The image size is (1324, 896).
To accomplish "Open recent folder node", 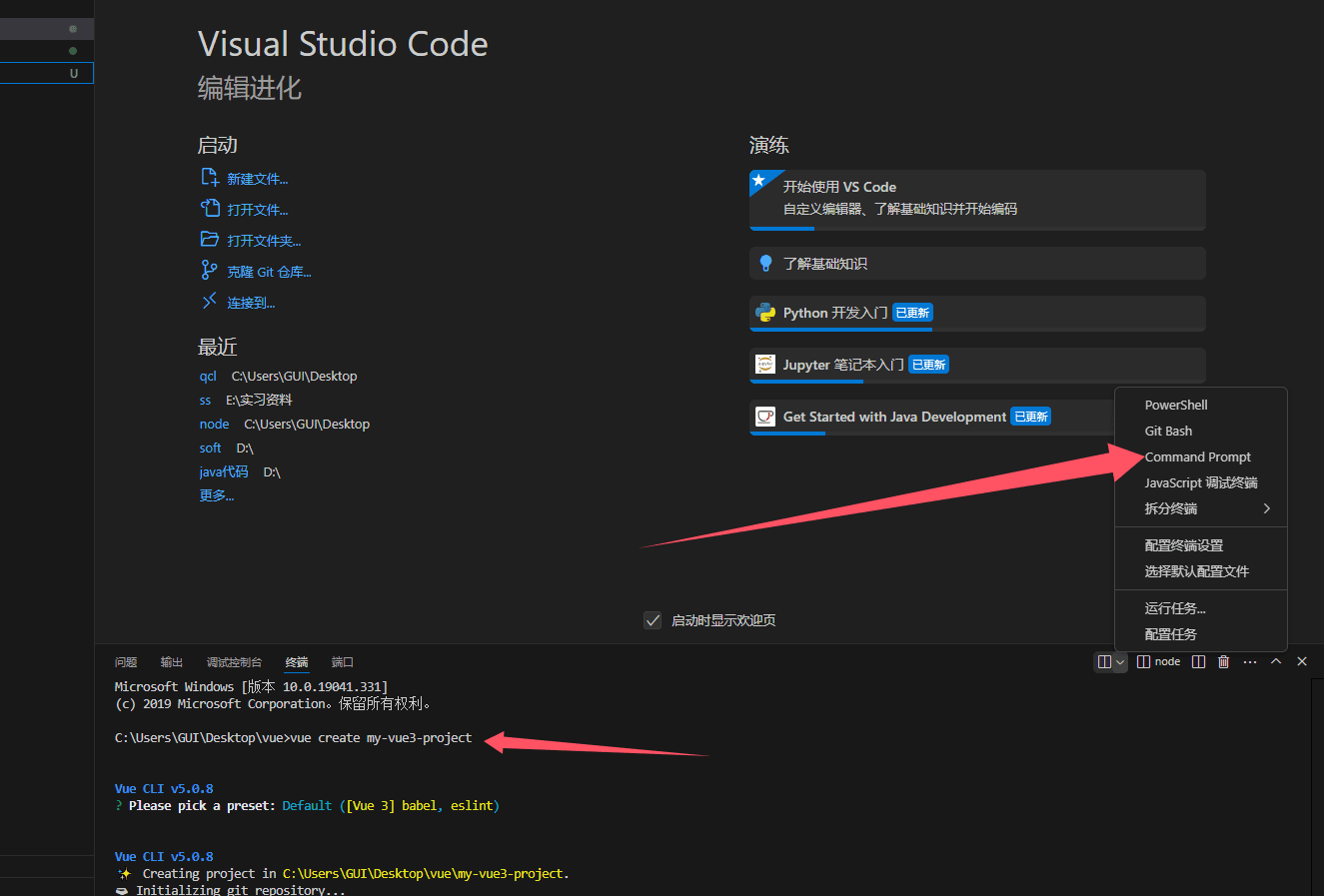I will point(214,425).
